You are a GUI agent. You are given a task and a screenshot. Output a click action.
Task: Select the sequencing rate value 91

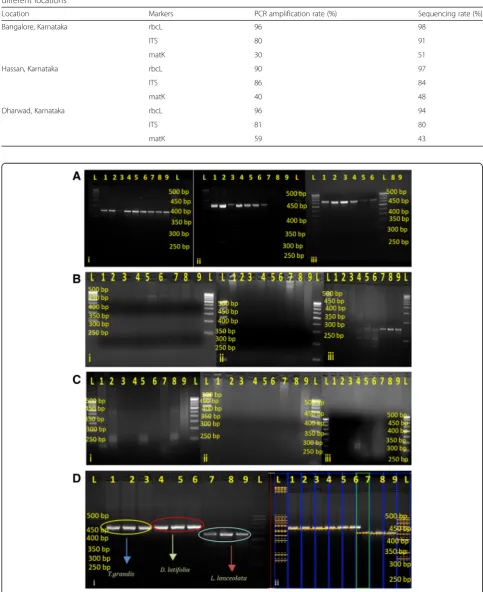pyautogui.click(x=421, y=41)
